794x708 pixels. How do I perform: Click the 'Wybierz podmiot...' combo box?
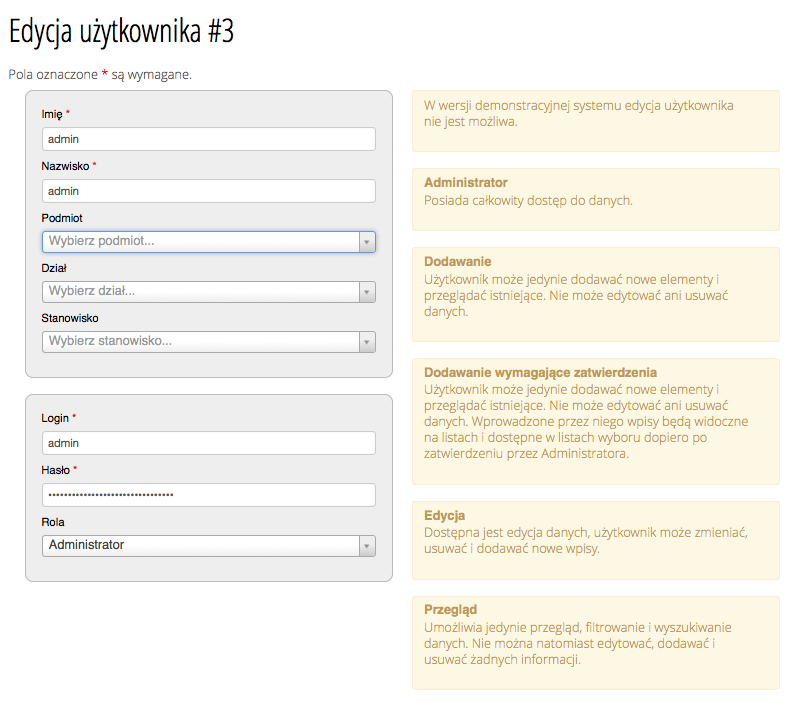click(209, 242)
